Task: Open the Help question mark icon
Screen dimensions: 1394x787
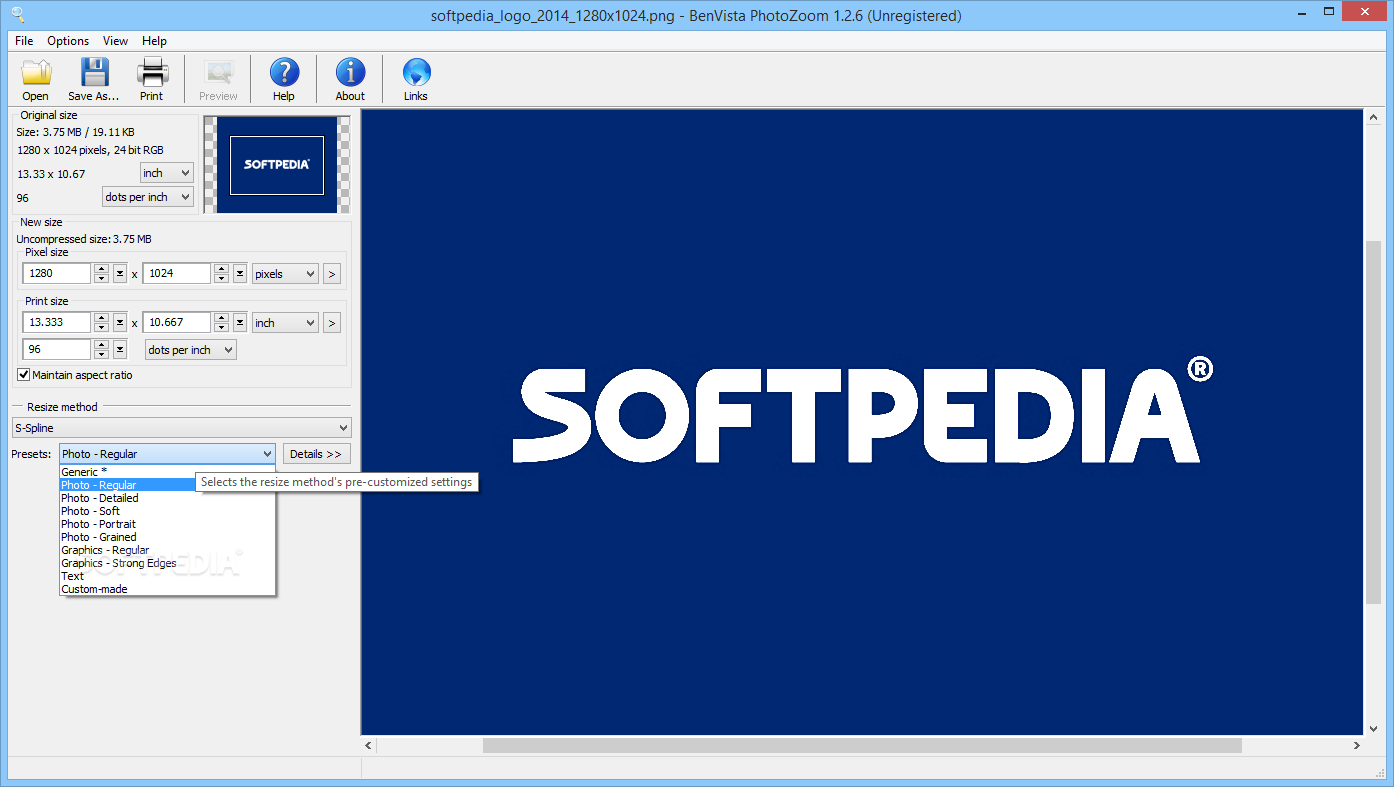Action: point(284,79)
